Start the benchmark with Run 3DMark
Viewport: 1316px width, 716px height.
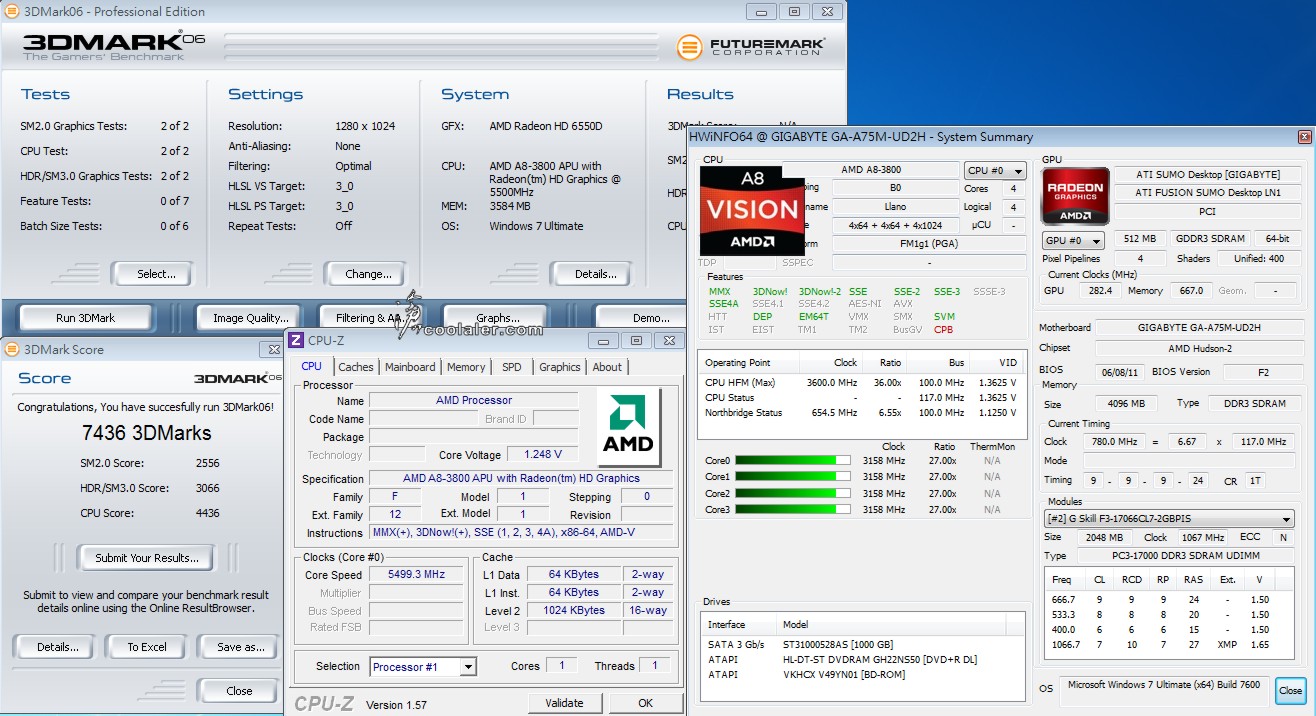point(86,318)
